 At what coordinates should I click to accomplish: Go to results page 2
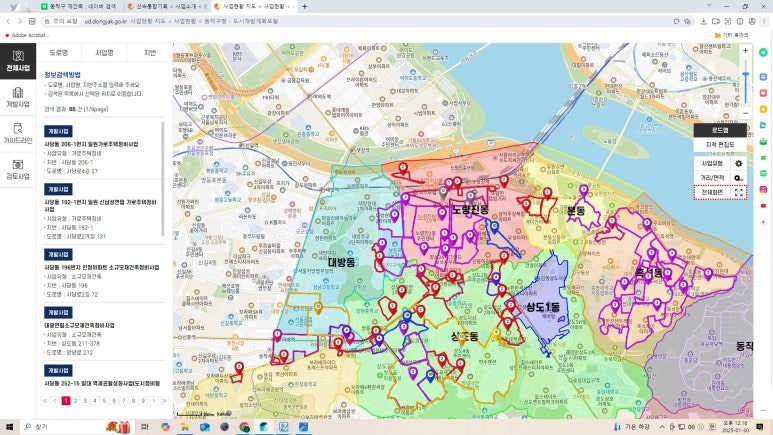(75, 401)
